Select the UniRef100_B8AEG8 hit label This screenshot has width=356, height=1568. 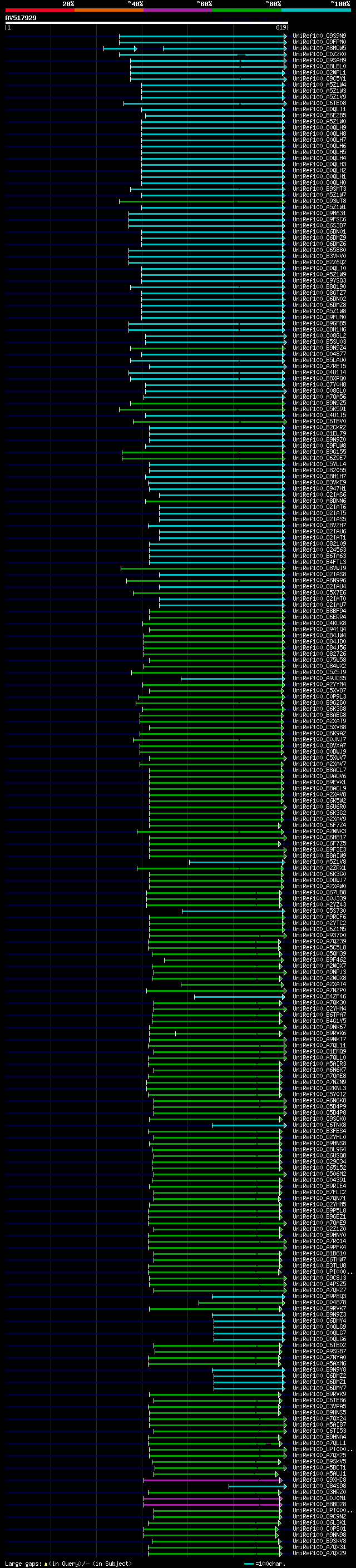coord(319,715)
